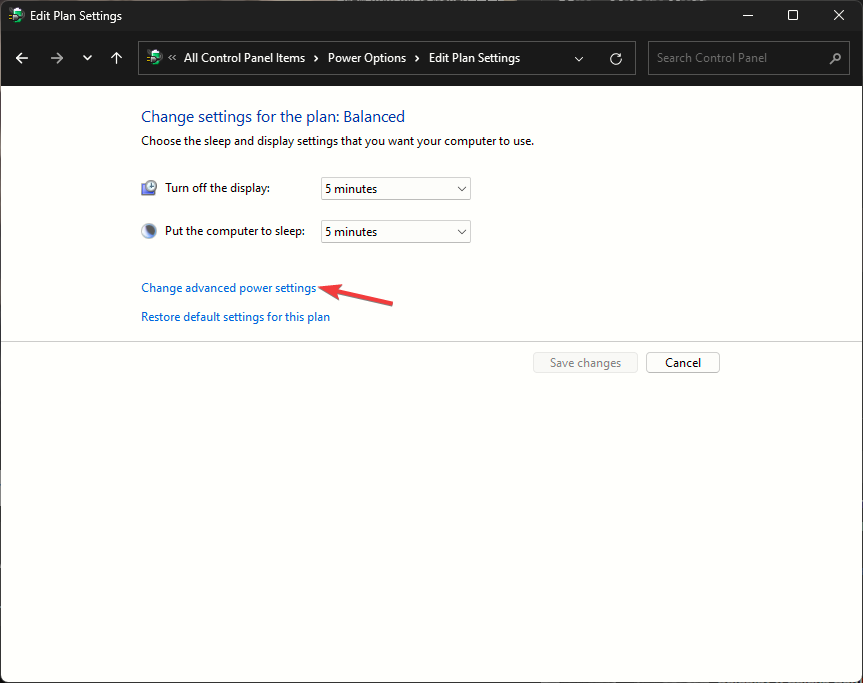Click the Put the computer to sleep label
Image resolution: width=863 pixels, height=683 pixels.
point(235,231)
